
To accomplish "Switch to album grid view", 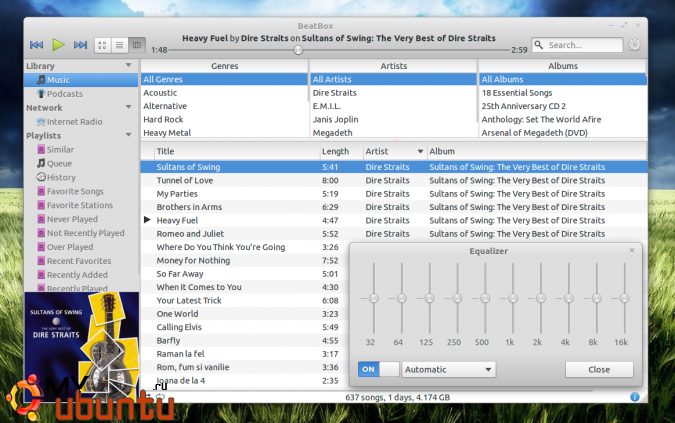I will [102, 45].
